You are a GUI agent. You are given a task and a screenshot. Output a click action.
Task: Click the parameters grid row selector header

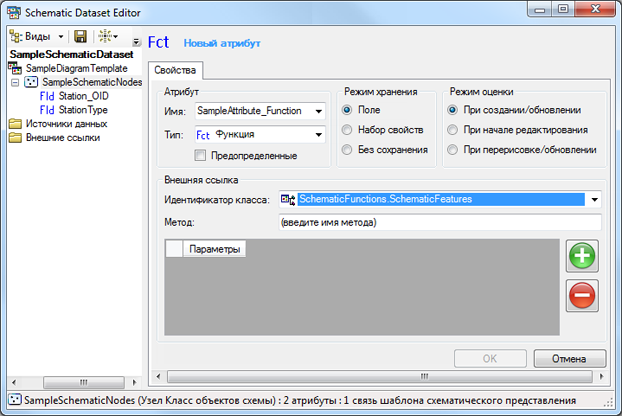coord(174,249)
